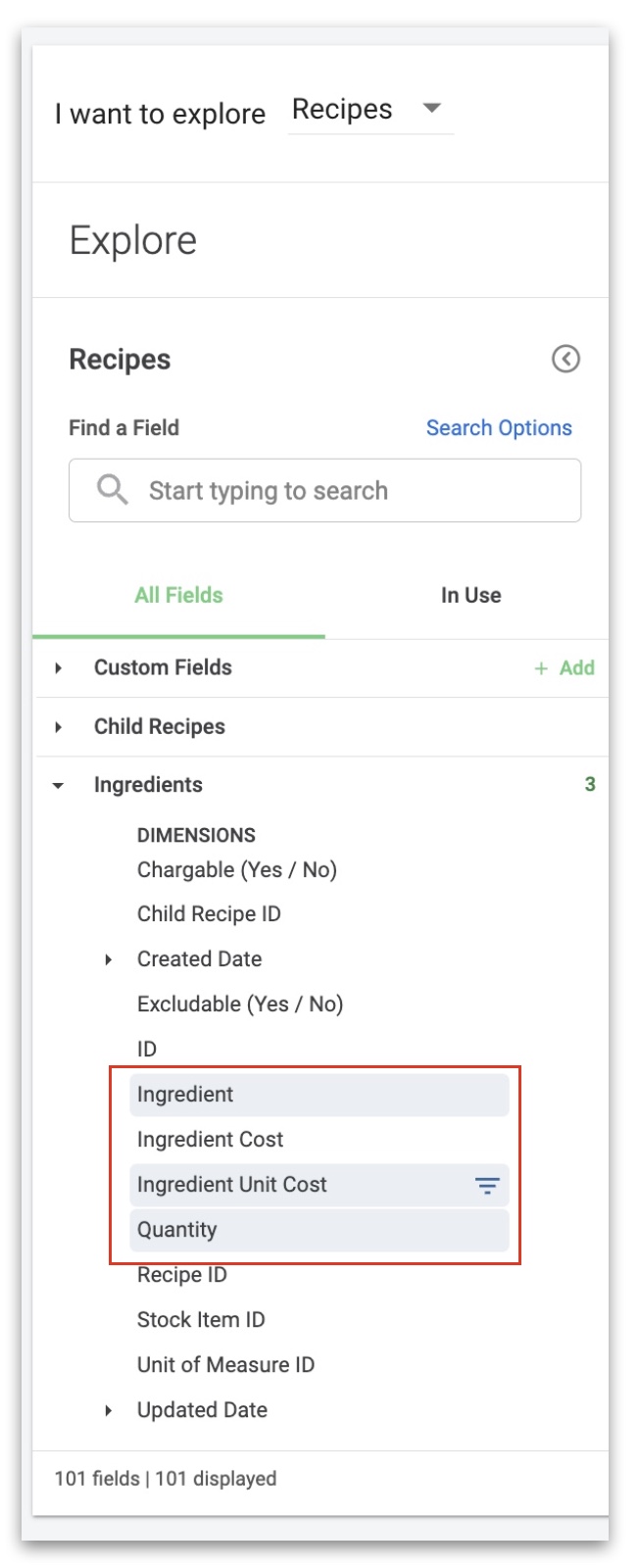Click the Find a Field search input
This screenshot has width=639, height=1568.
pyautogui.click(x=324, y=490)
